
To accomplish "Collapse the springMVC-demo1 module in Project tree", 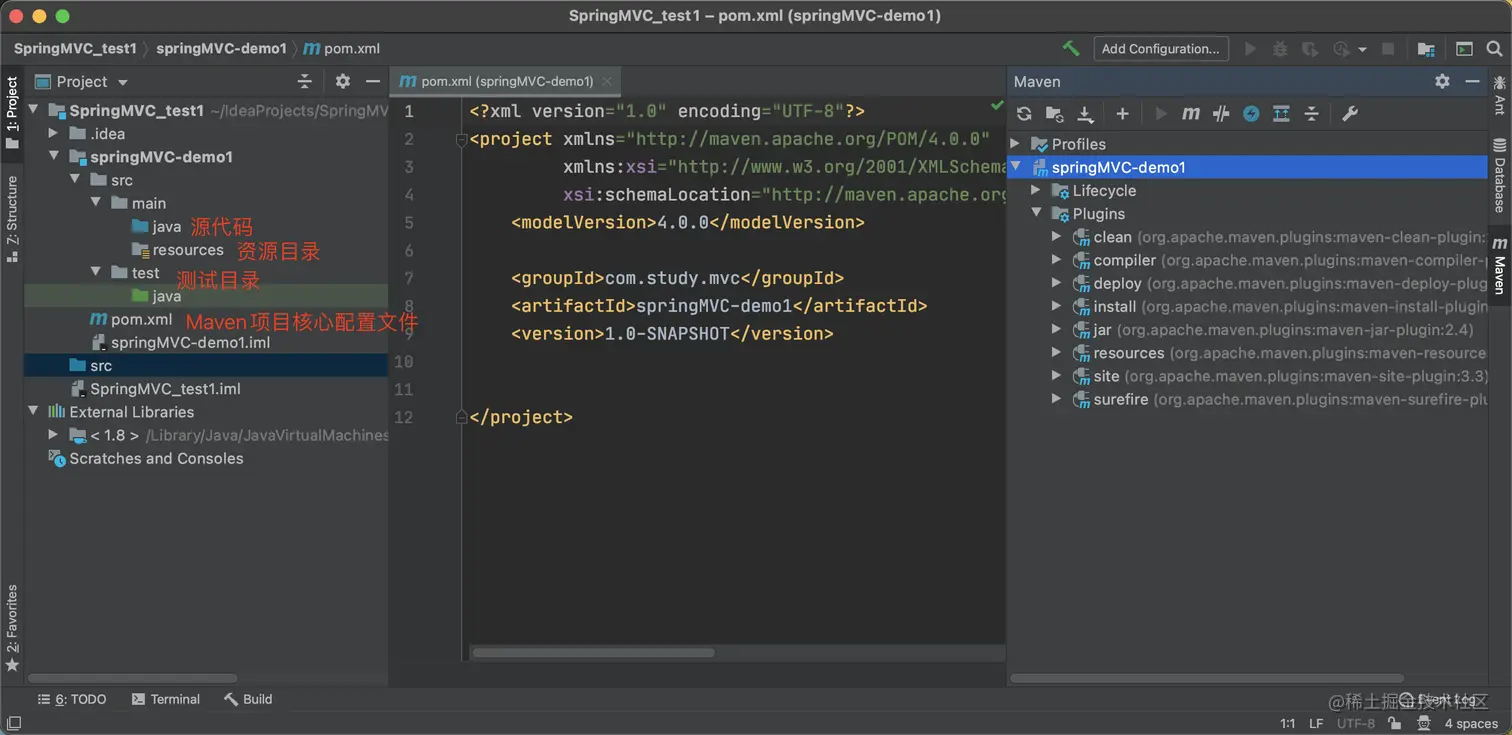I will pyautogui.click(x=54, y=157).
